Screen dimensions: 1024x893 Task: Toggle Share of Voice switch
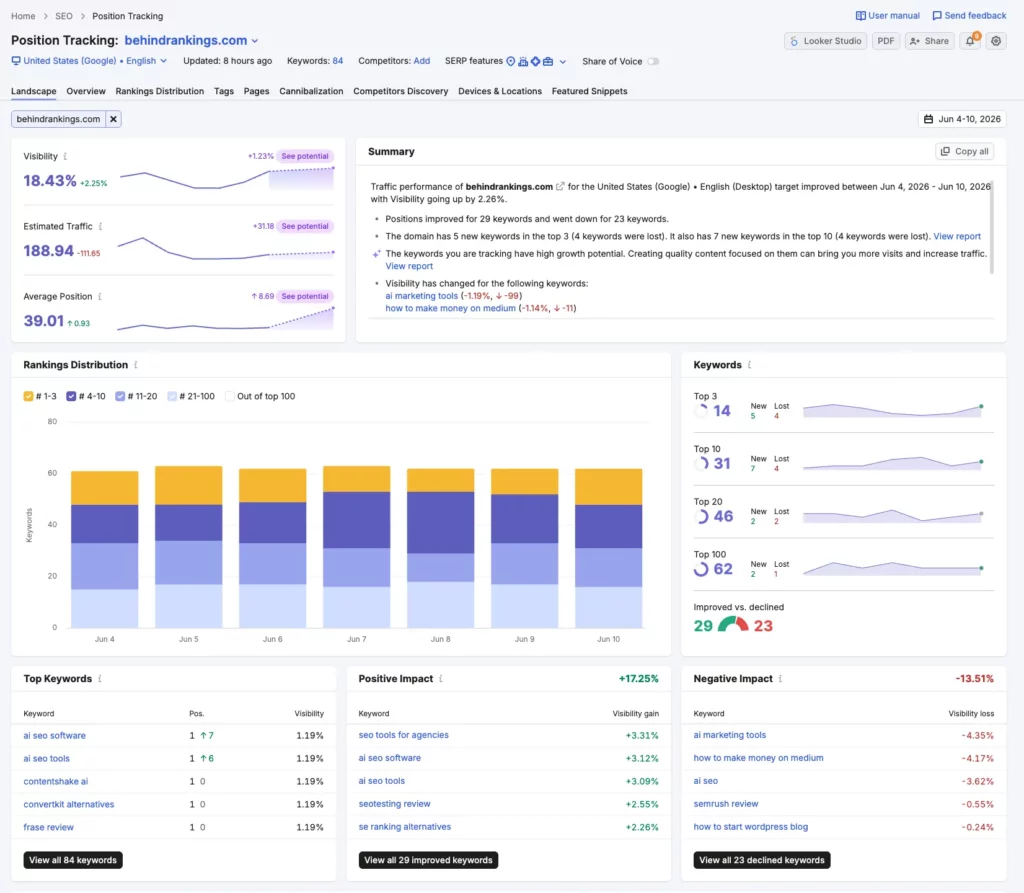point(653,61)
